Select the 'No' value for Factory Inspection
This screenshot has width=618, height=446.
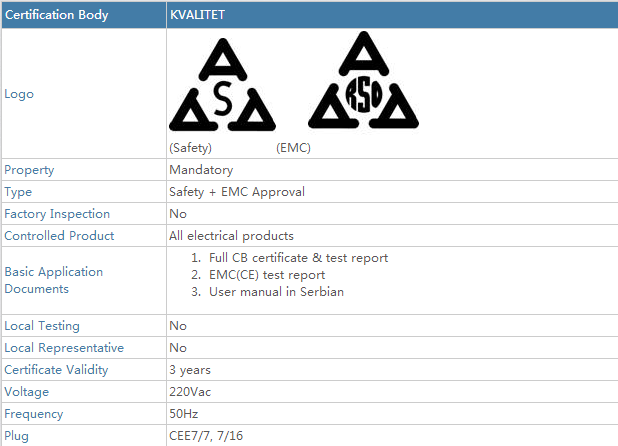178,214
